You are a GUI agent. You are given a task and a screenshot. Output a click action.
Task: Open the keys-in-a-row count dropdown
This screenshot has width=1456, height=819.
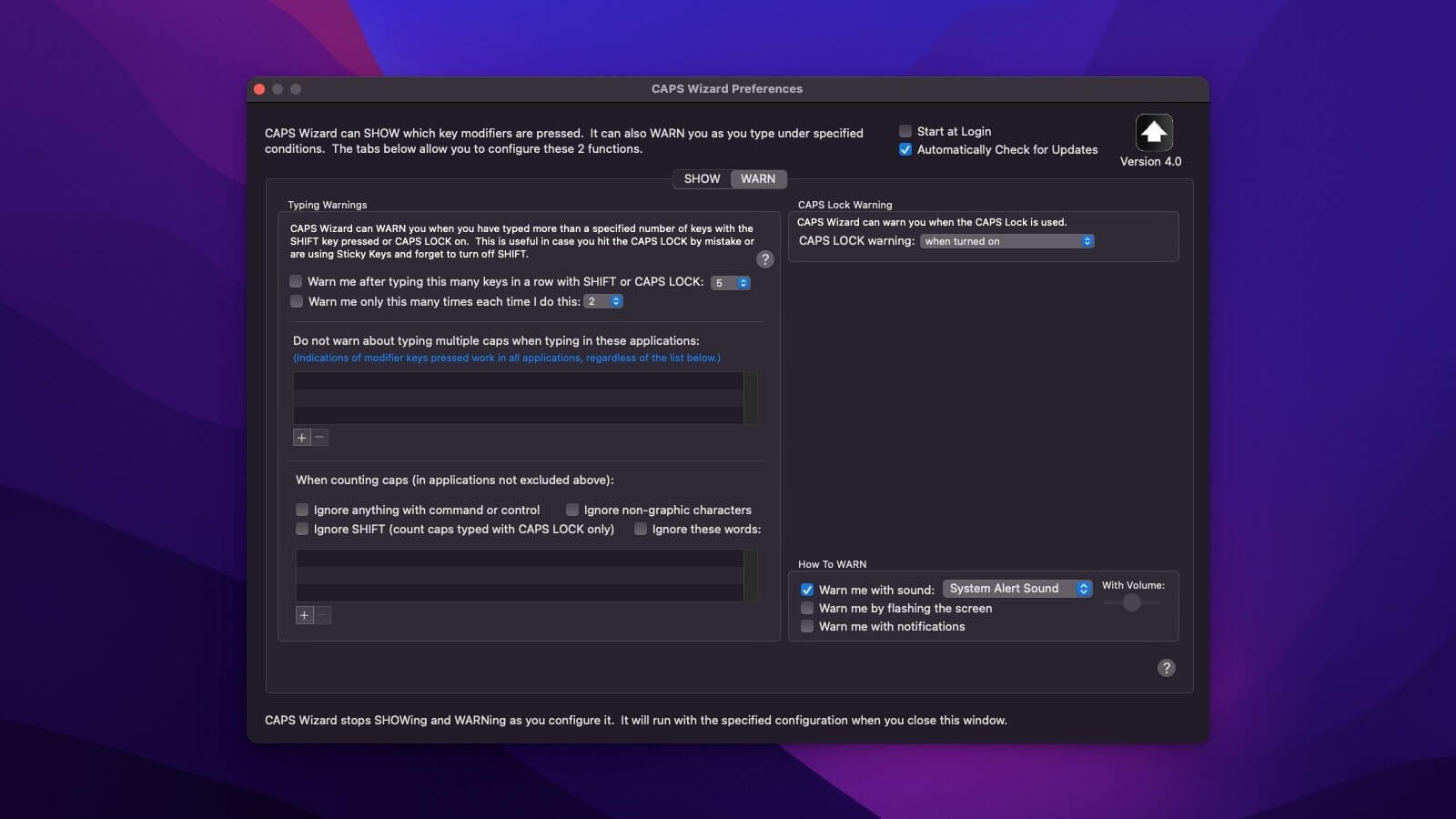(731, 283)
